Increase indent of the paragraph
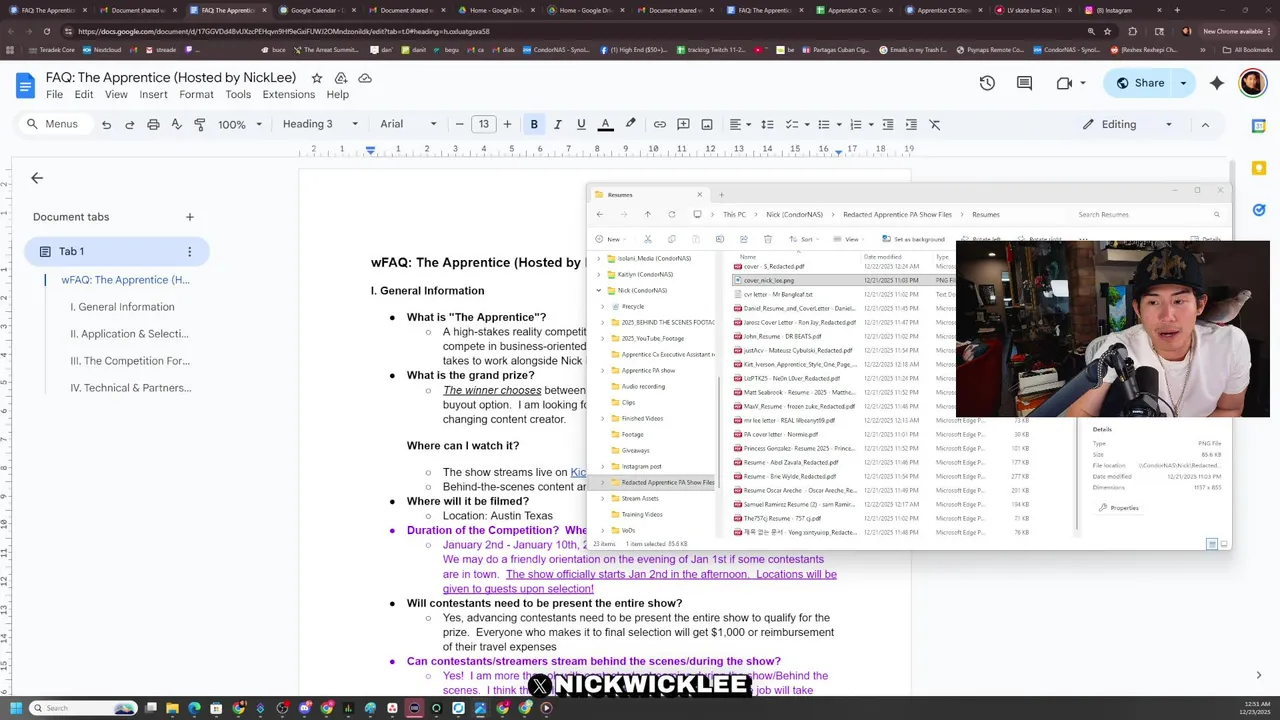1280x720 pixels. point(911,124)
